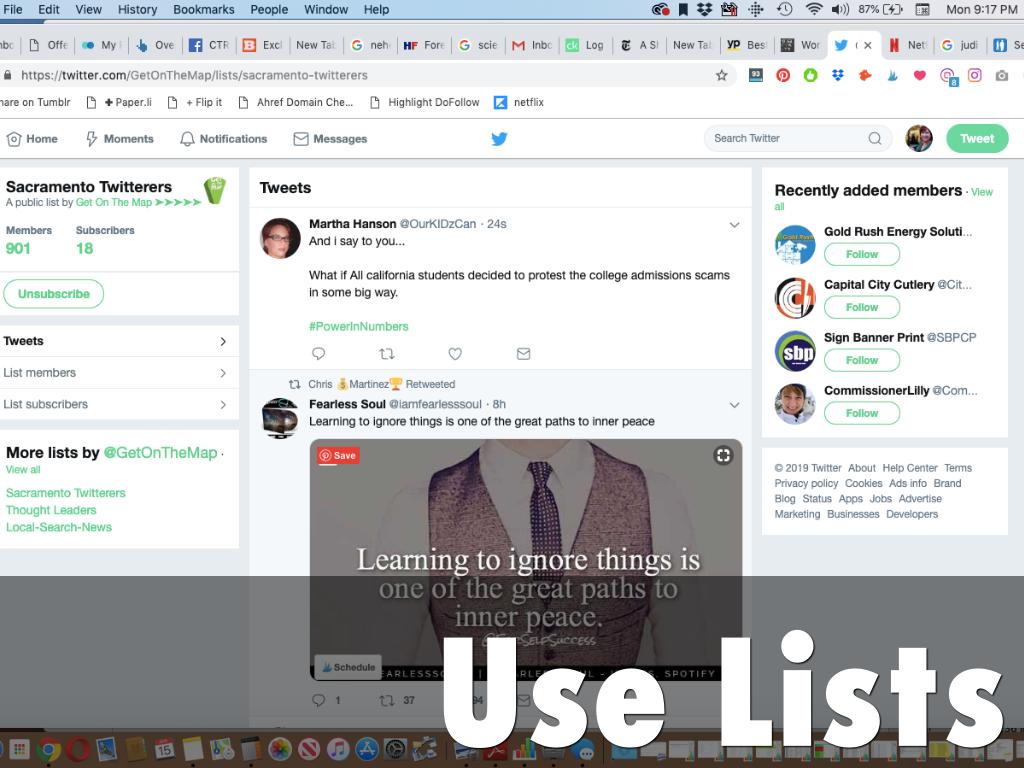Follow Capital City Cutlery
1024x768 pixels.
click(x=861, y=307)
